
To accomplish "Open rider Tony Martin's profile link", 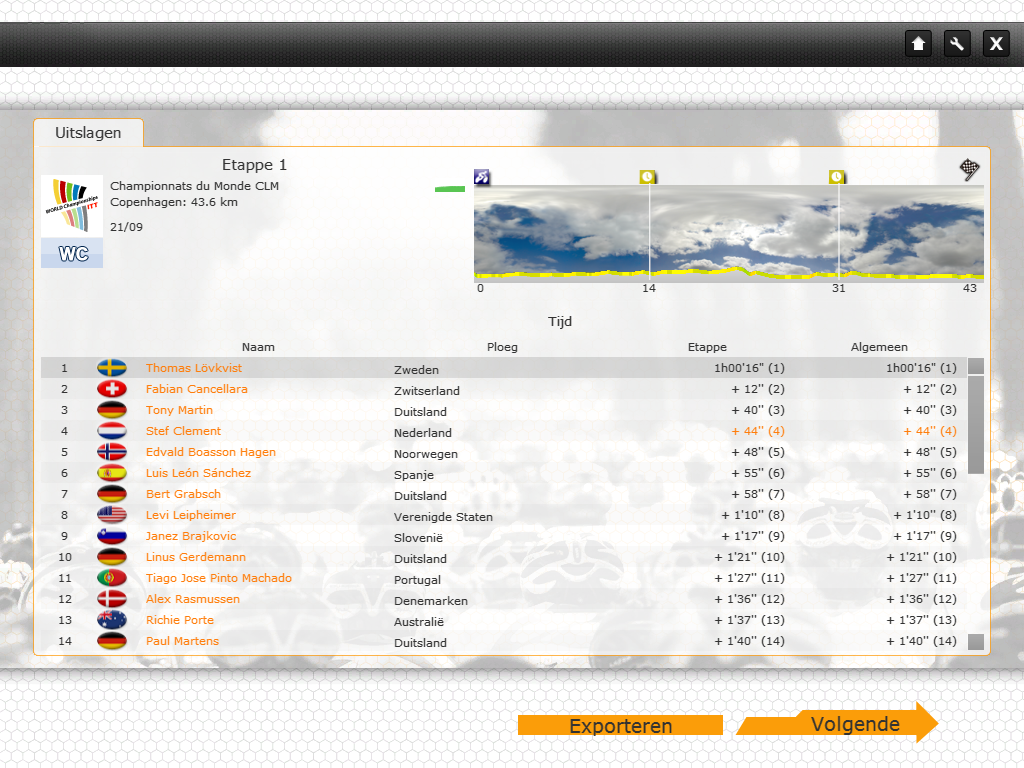I will [179, 410].
